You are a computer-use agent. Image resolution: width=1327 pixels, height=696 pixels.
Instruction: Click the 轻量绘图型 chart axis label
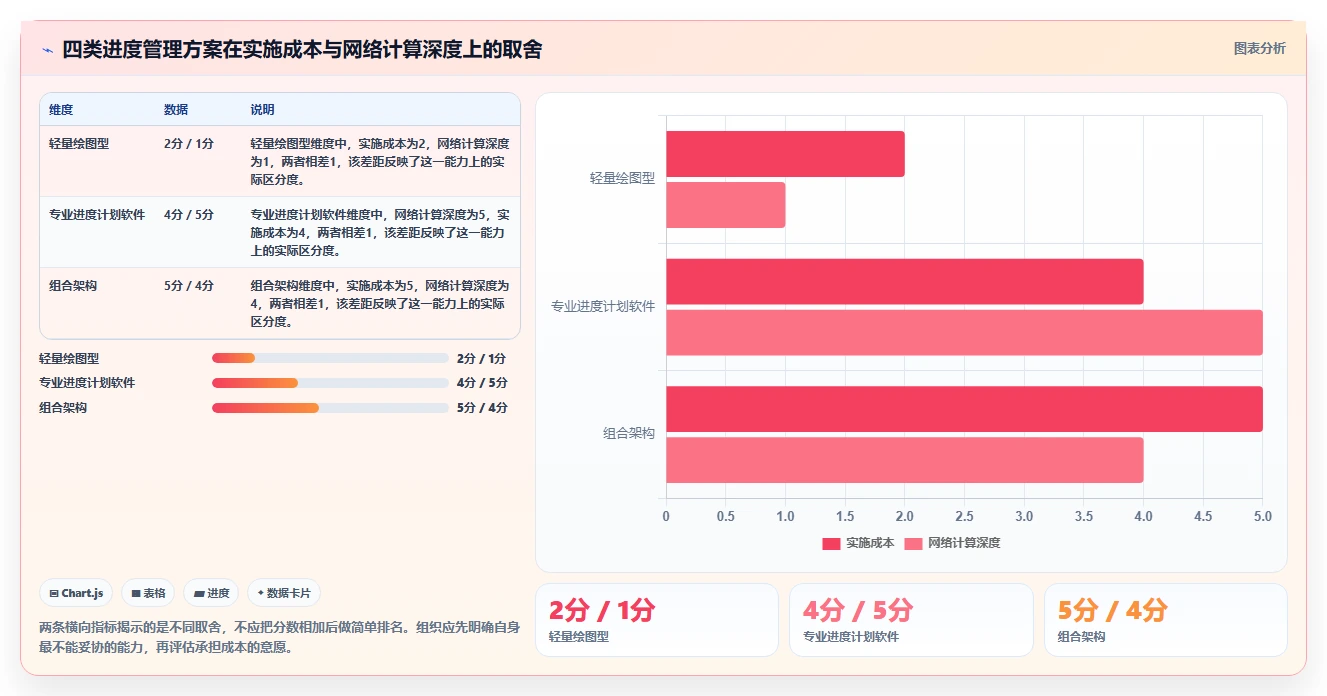point(622,179)
